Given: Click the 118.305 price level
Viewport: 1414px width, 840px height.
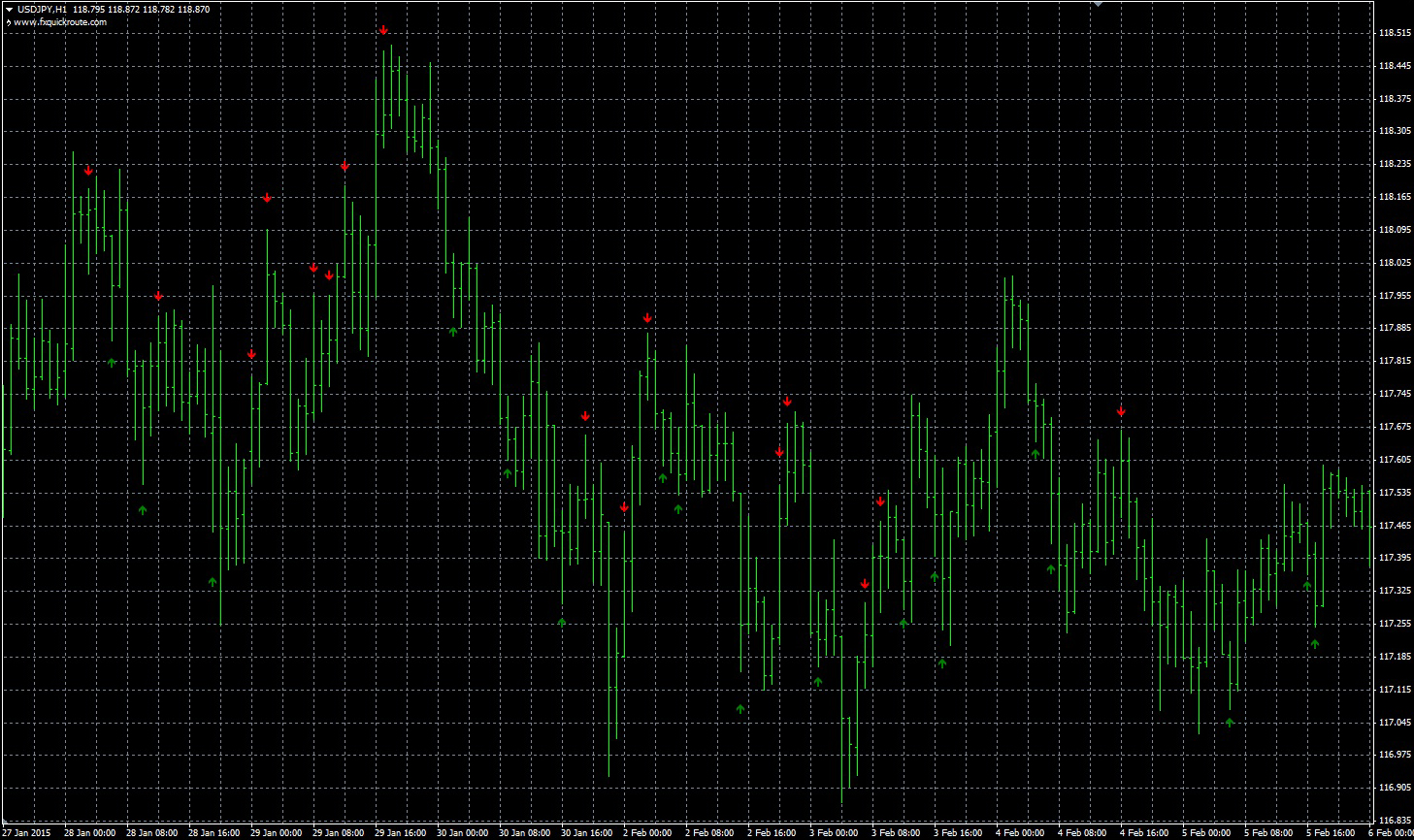Looking at the screenshot, I should coord(1394,131).
